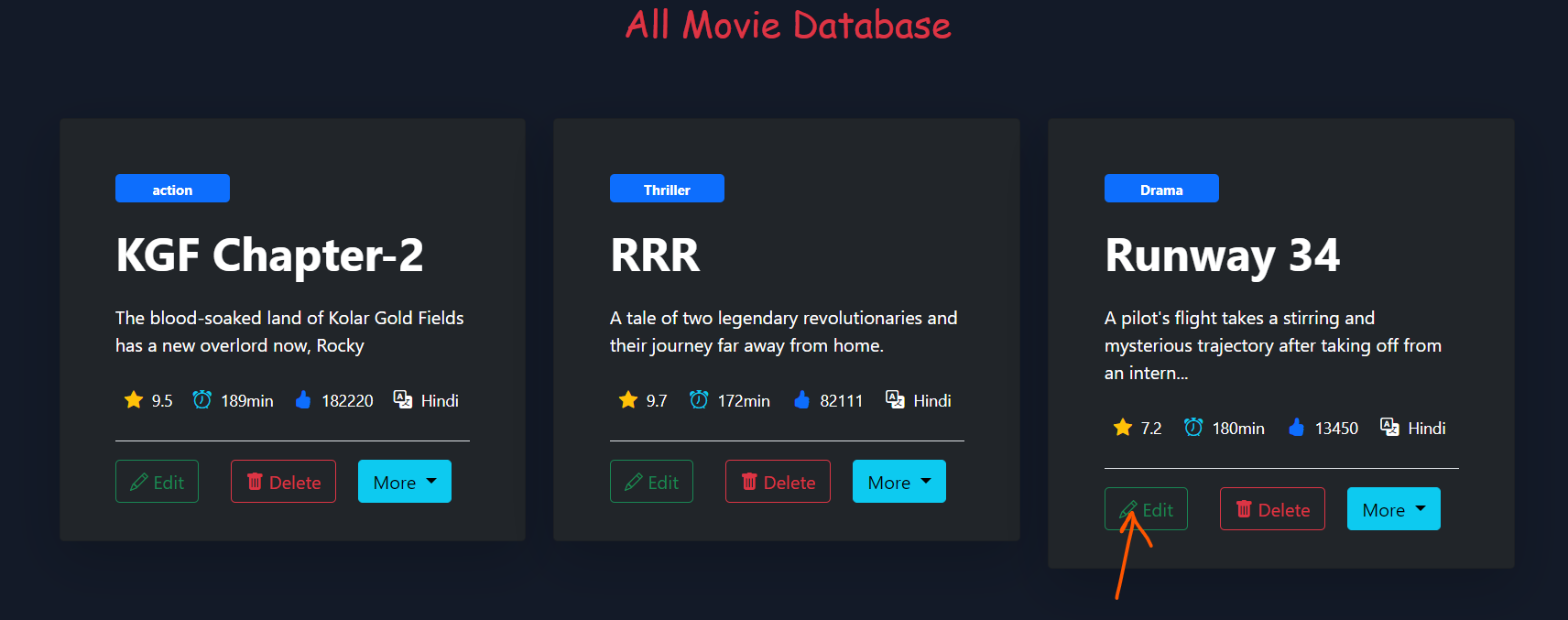
Task: Open the More dropdown for KGF Chapter-2
Action: coord(405,482)
